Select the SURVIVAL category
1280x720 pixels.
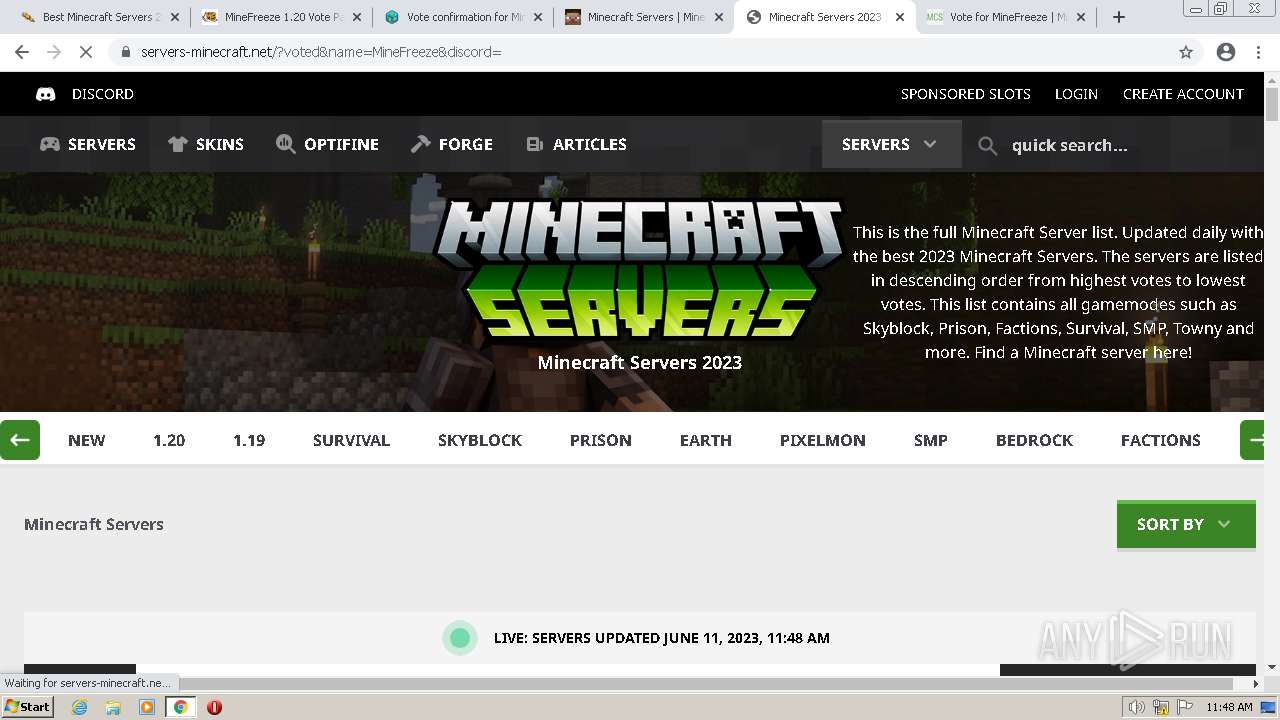pos(351,440)
